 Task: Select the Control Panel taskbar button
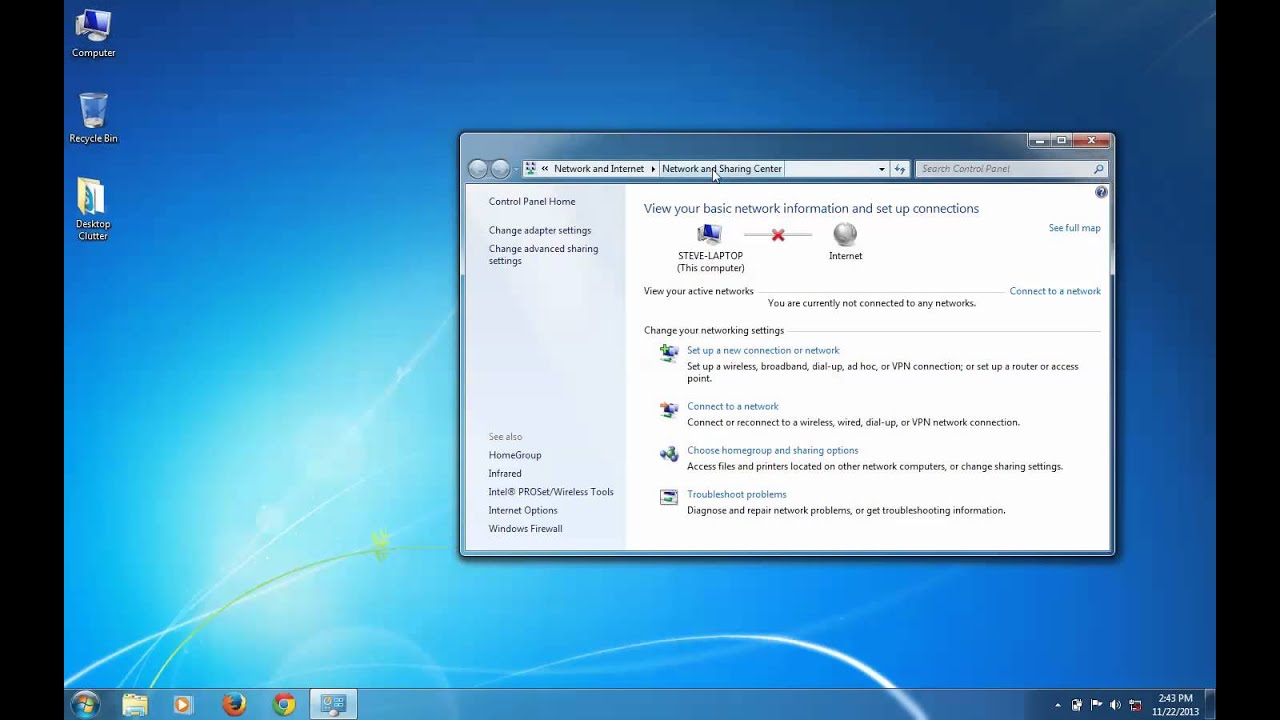pyautogui.click(x=333, y=705)
